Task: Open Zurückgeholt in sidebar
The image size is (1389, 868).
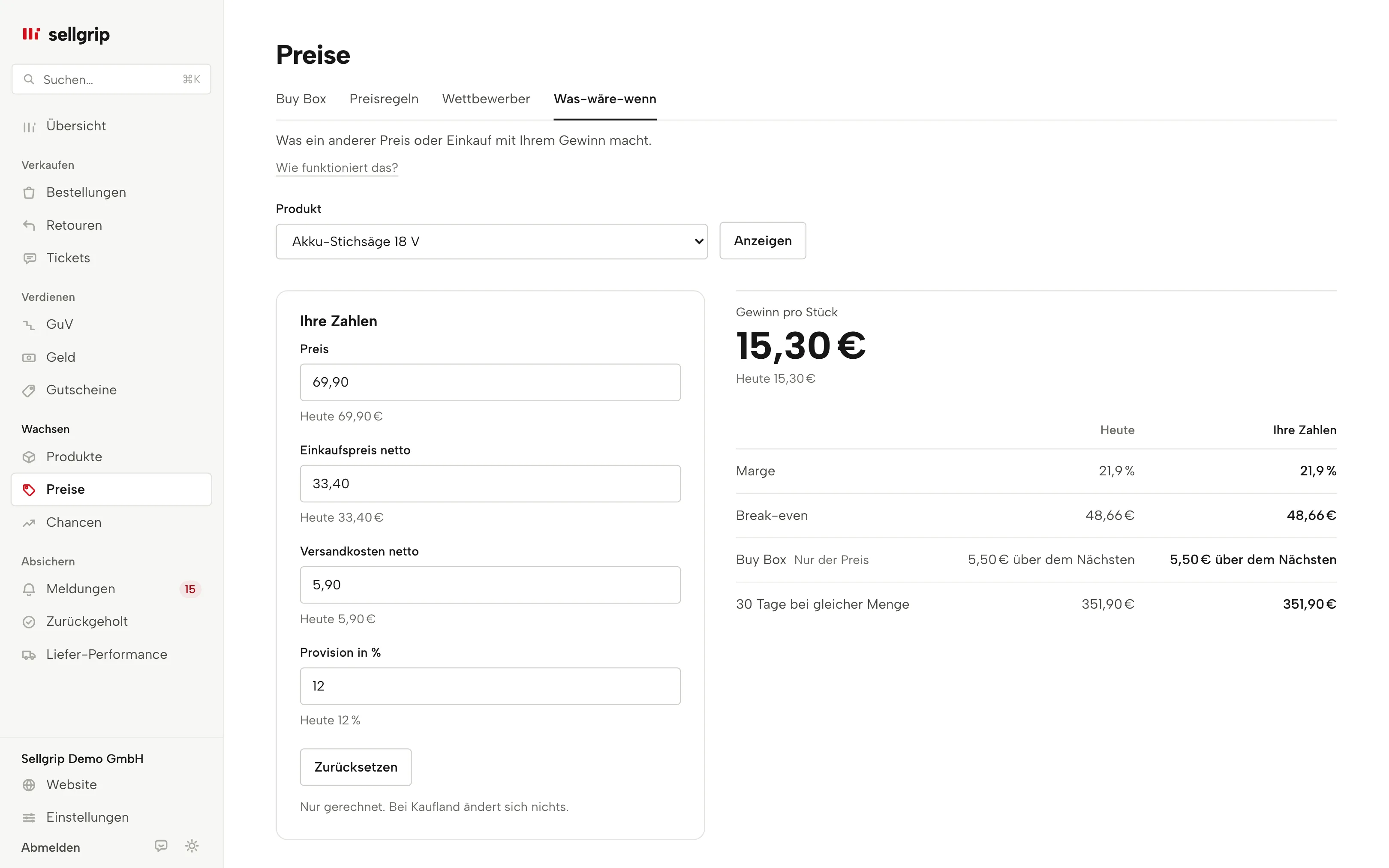Action: pyautogui.click(x=111, y=622)
